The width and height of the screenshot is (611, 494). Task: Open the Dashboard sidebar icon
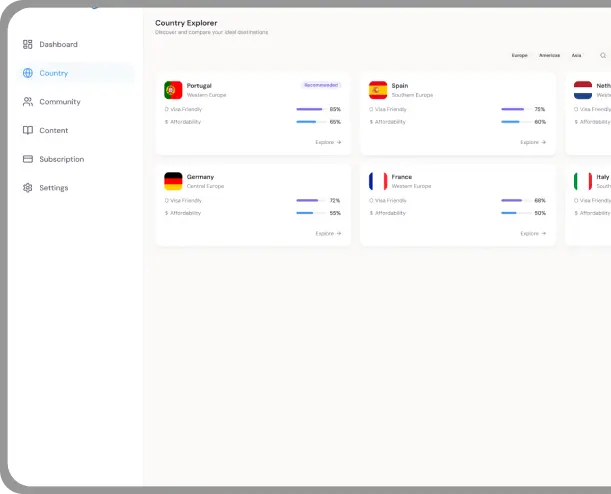tap(28, 44)
